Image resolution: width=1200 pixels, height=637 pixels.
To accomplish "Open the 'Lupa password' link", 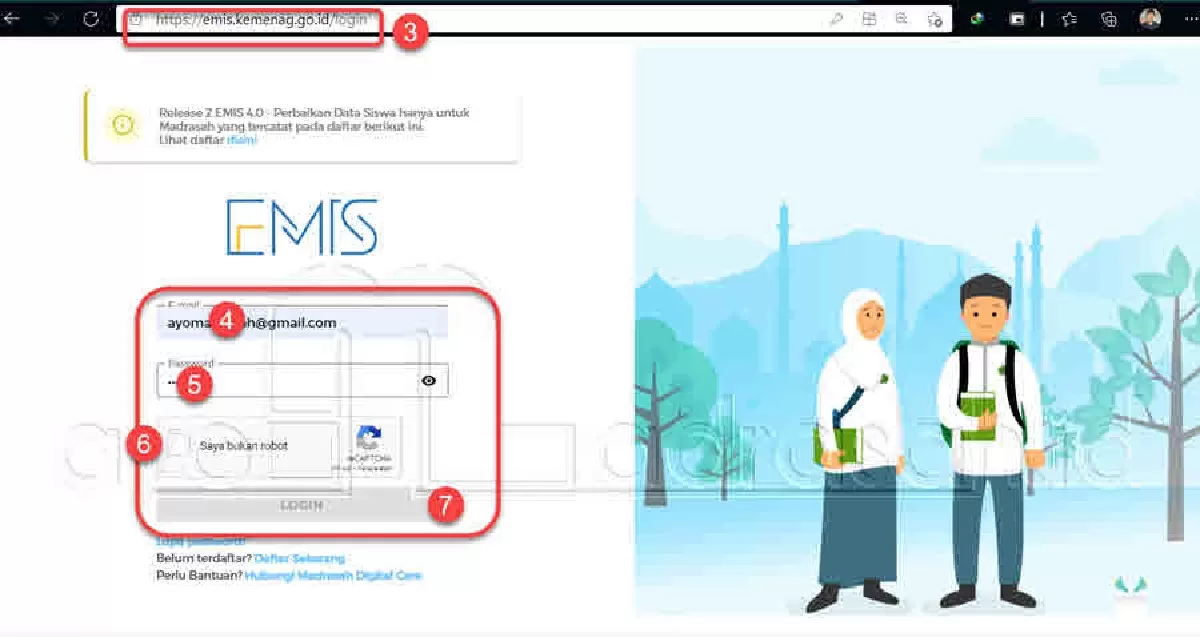I will click(x=200, y=541).
